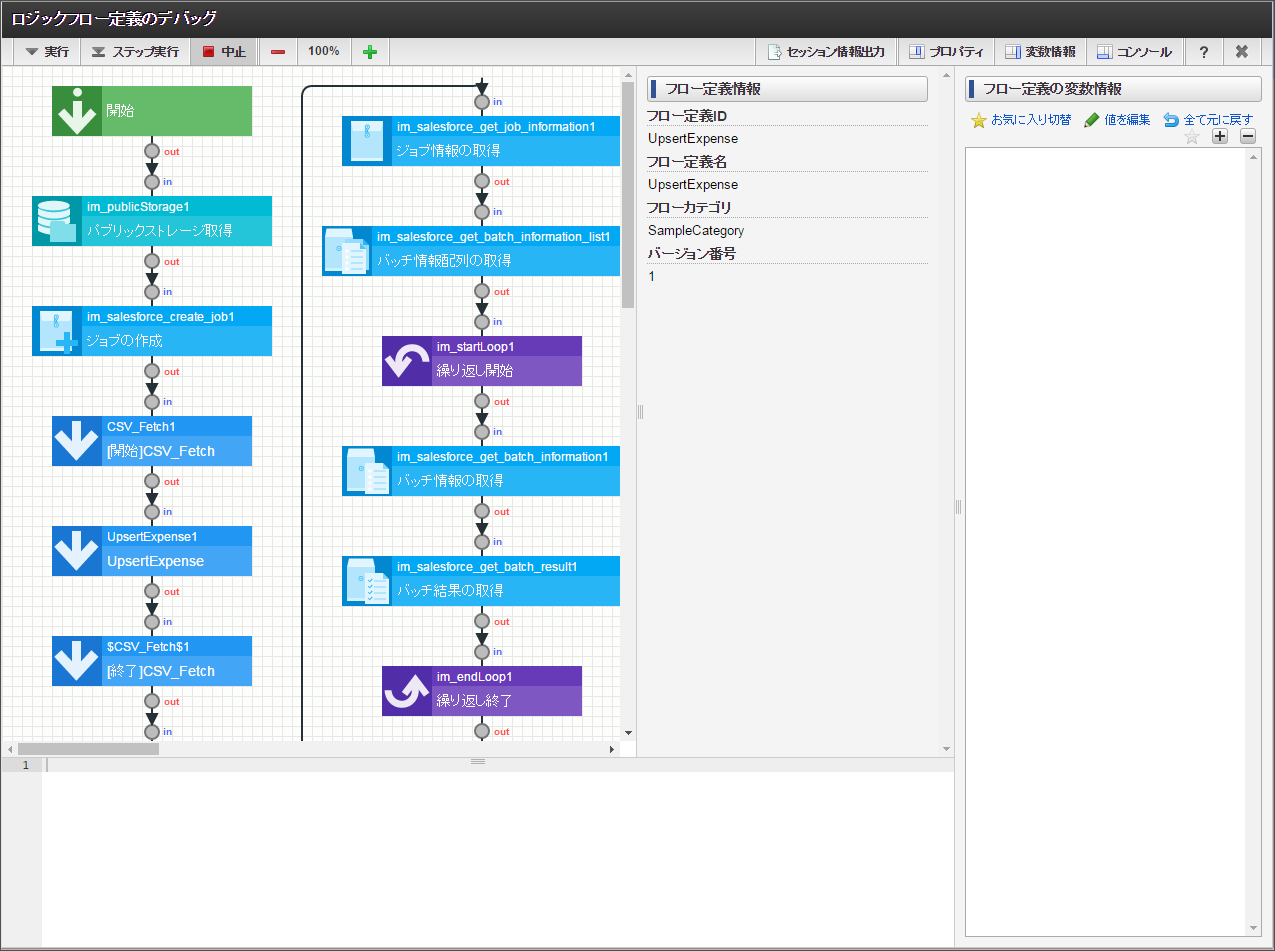Close the debugger with the X button
The image size is (1275, 951).
click(x=1242, y=52)
